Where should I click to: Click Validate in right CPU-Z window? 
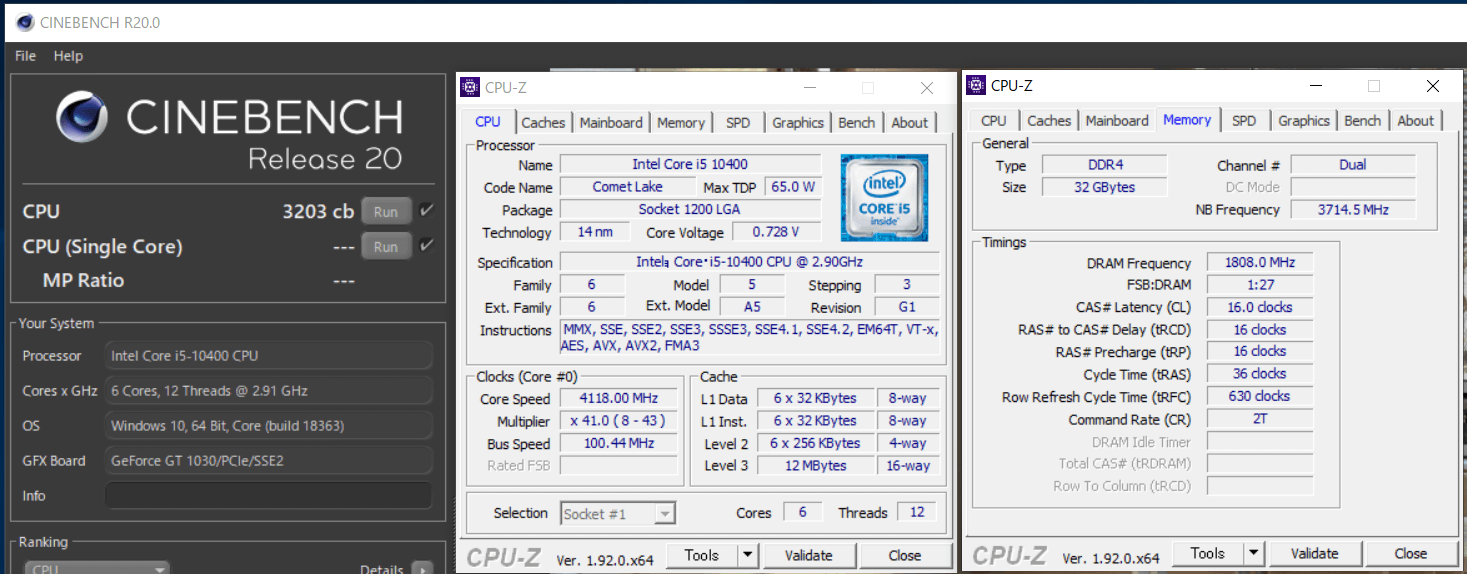(1314, 553)
